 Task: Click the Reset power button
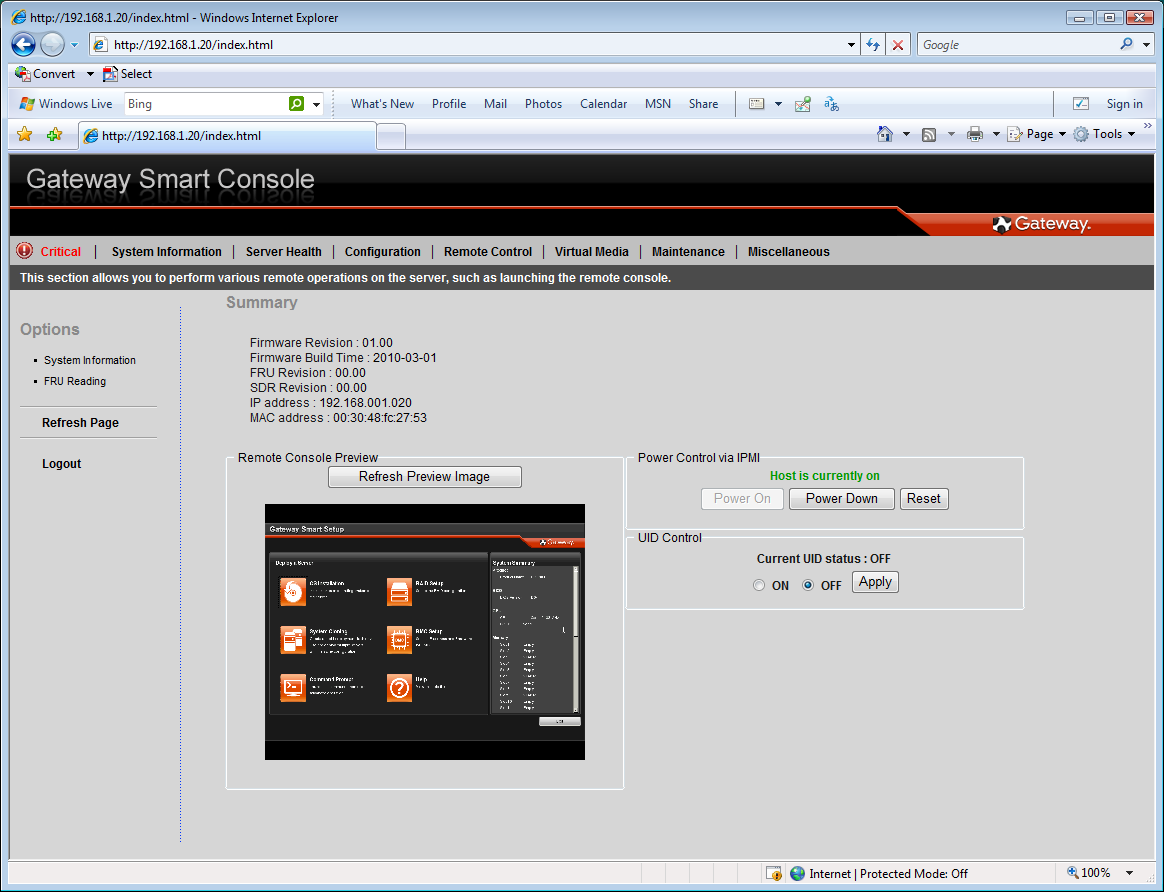pos(923,499)
